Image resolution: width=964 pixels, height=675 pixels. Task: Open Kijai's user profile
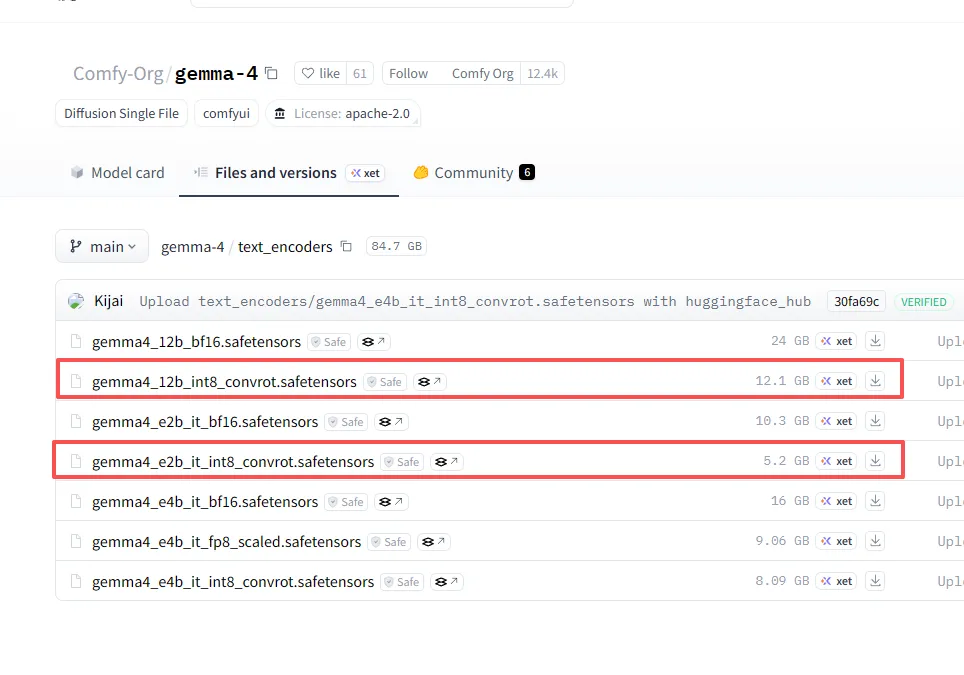tap(108, 301)
